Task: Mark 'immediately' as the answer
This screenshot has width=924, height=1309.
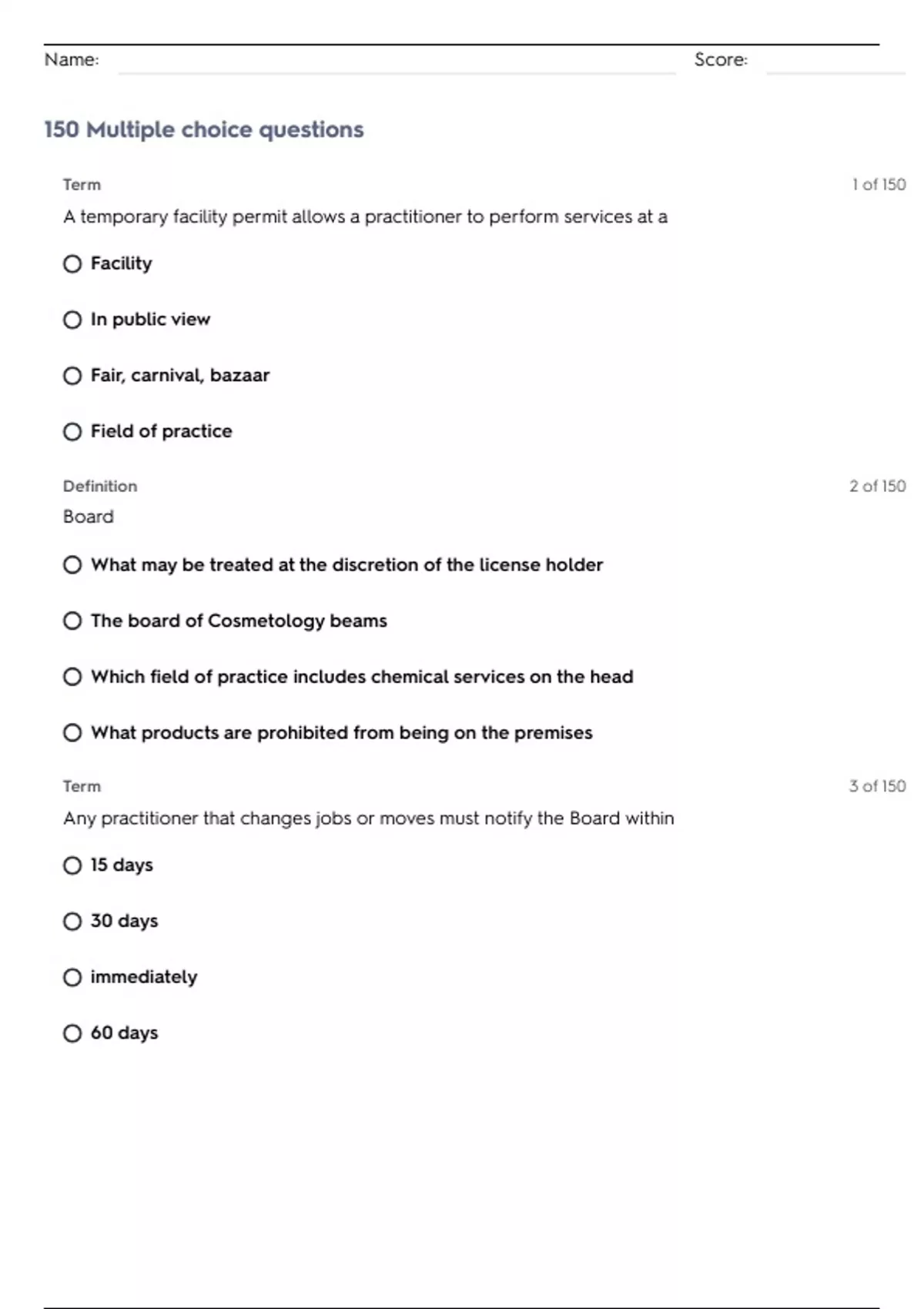Action: (72, 977)
